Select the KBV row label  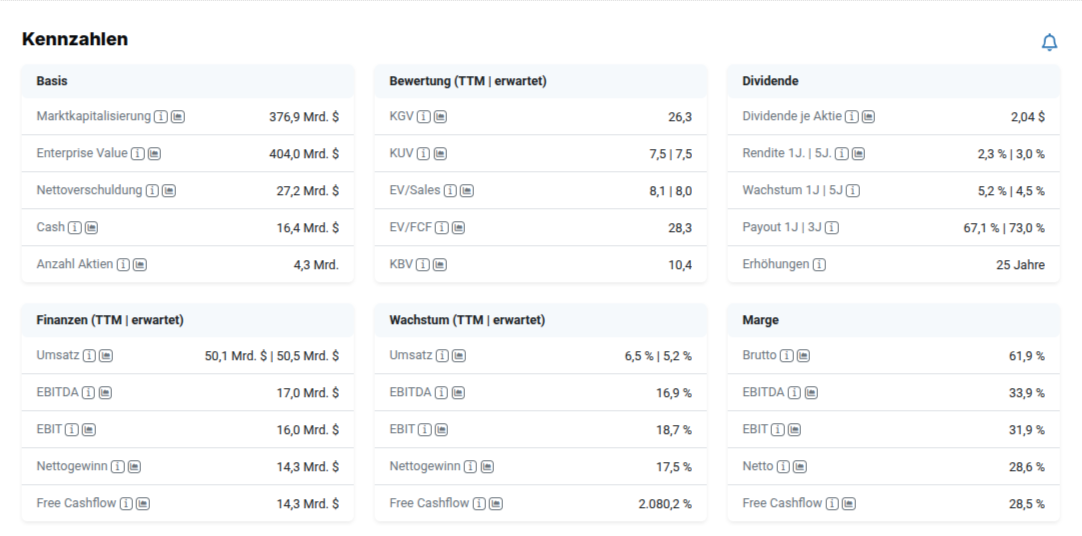click(401, 264)
